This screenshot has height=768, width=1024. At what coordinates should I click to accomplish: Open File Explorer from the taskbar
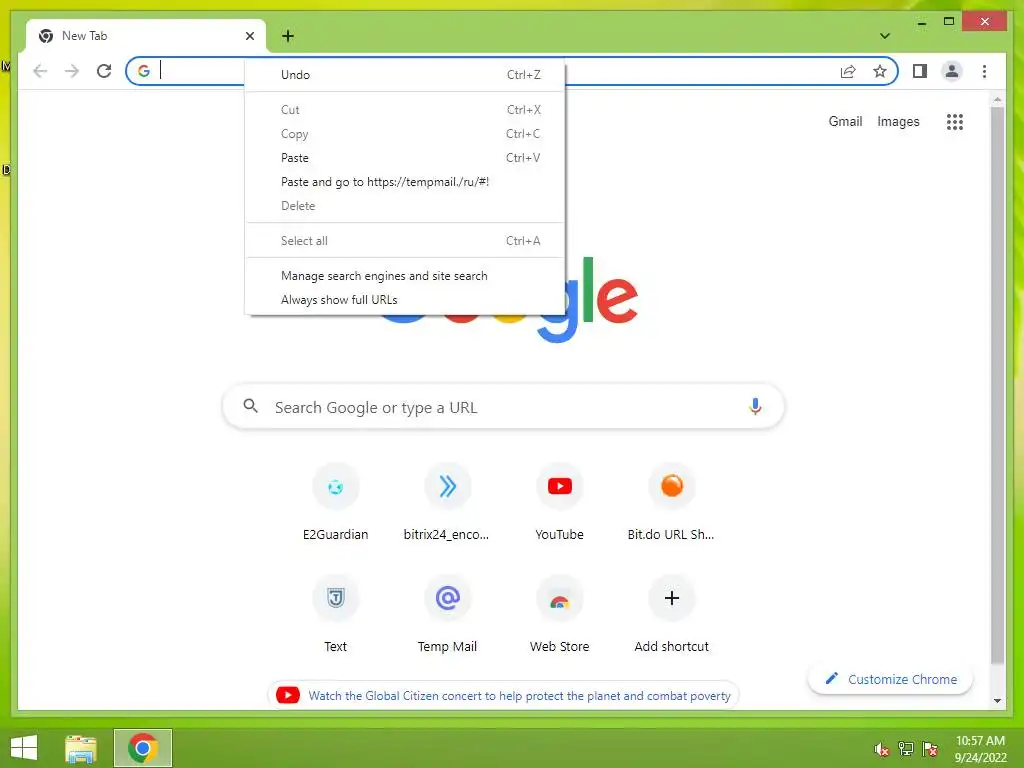(x=81, y=748)
